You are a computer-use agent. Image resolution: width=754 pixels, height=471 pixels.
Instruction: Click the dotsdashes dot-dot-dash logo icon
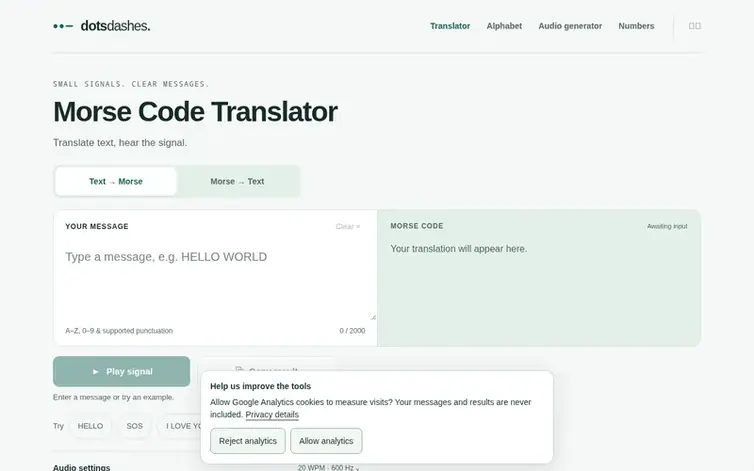(x=63, y=26)
